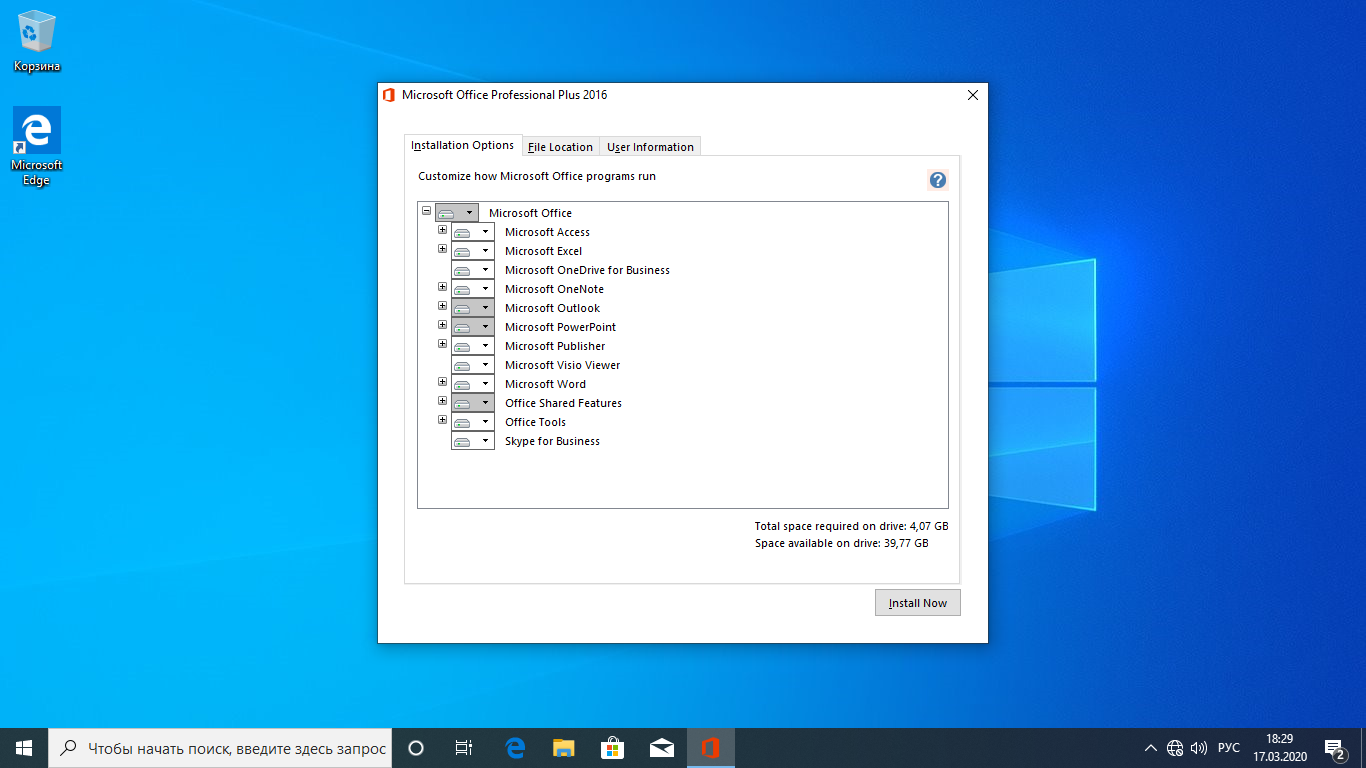This screenshot has width=1366, height=768.
Task: Open install option dropdown for Visio Viewer
Action: 473,365
